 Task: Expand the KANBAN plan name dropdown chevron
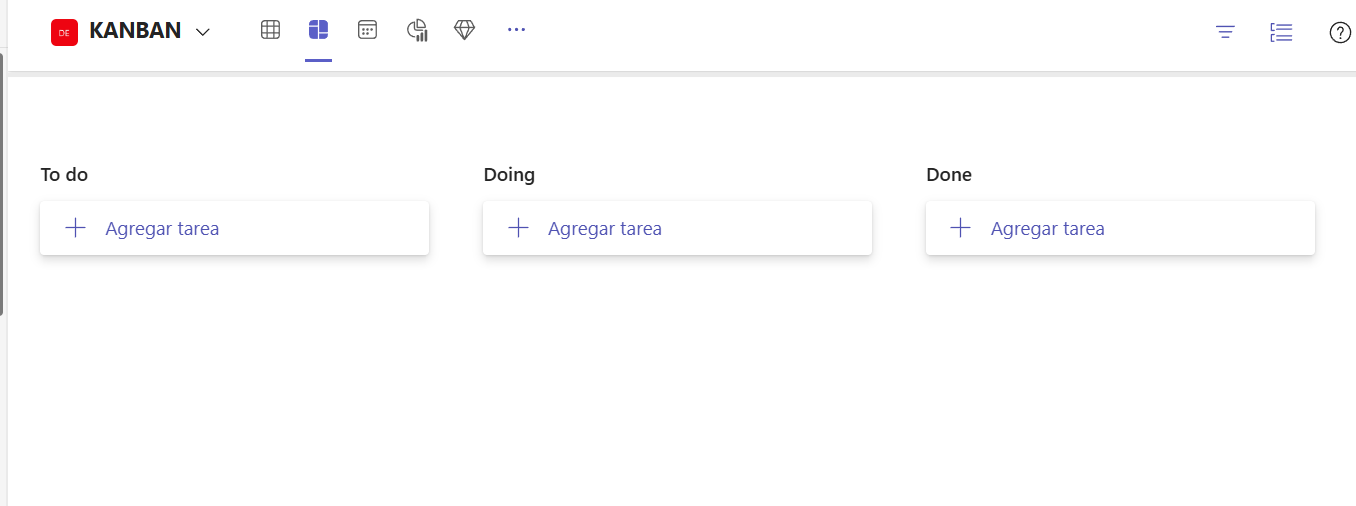[203, 32]
